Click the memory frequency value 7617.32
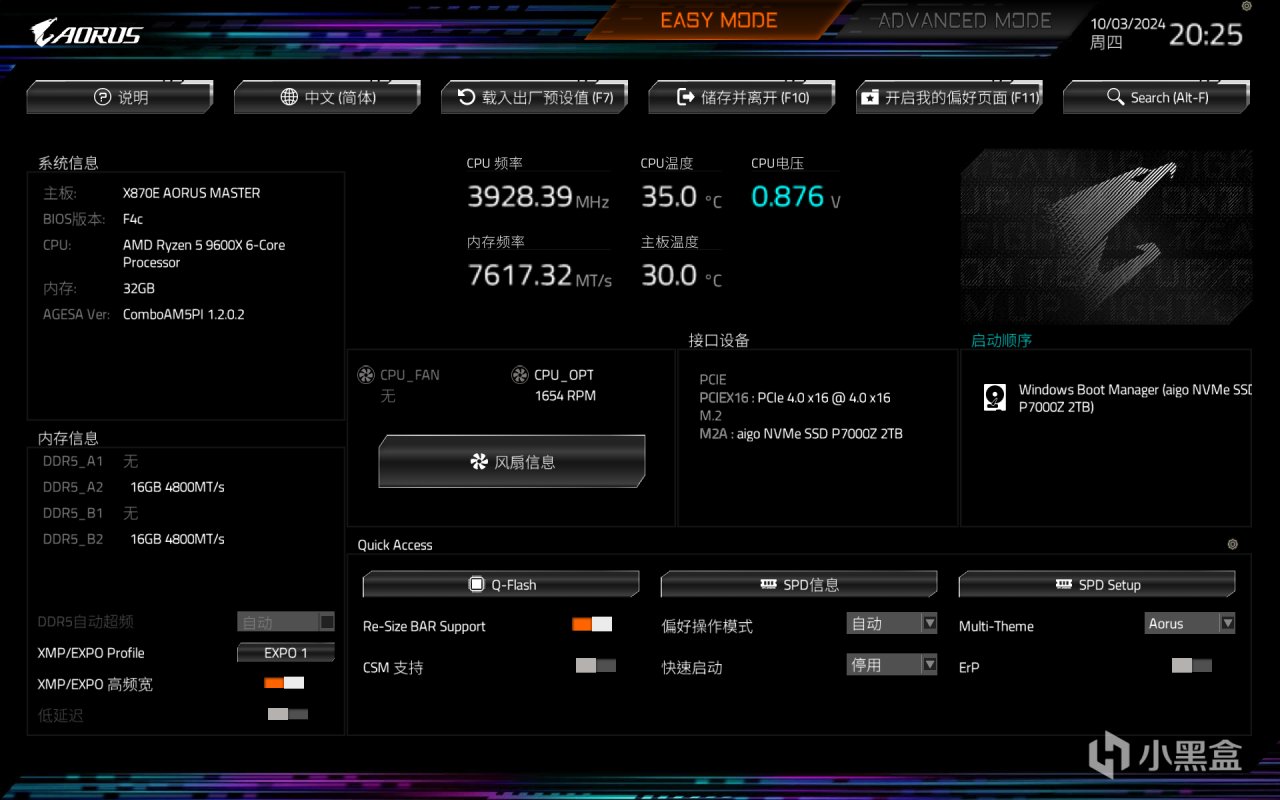Viewport: 1280px width, 800px height. [520, 275]
